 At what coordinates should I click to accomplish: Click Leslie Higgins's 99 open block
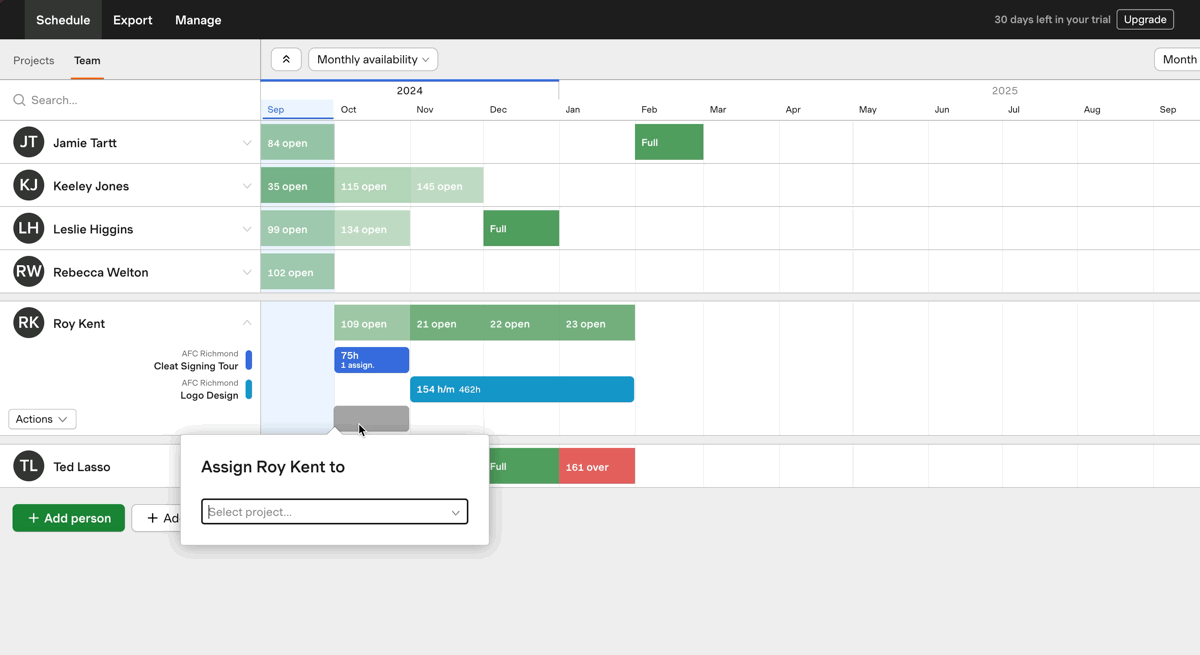[x=297, y=229]
